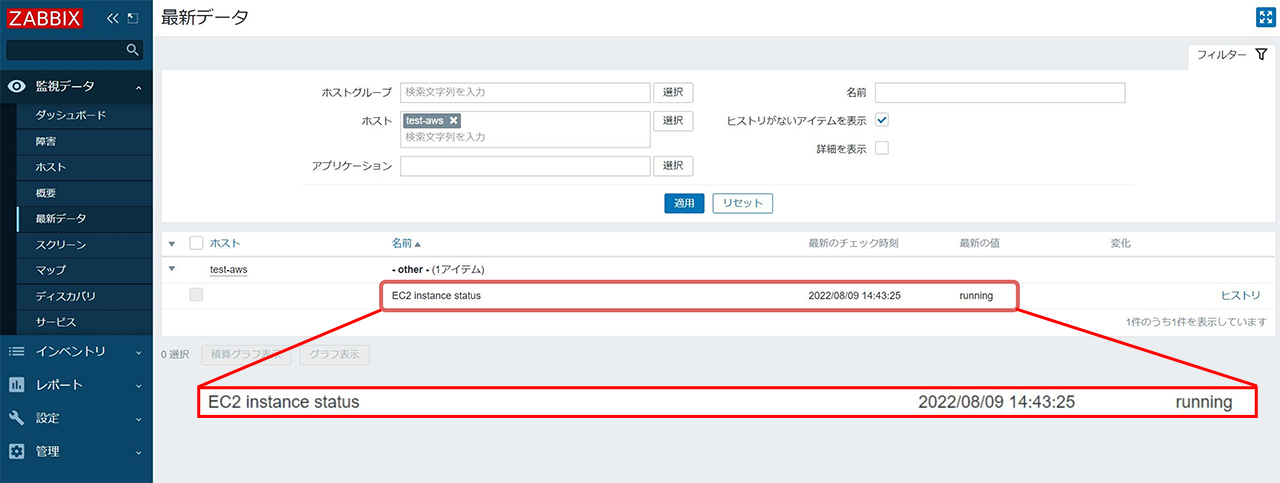Image resolution: width=1280 pixels, height=483 pixels.
Task: Click the グラフ表示 button
Action: 335,354
